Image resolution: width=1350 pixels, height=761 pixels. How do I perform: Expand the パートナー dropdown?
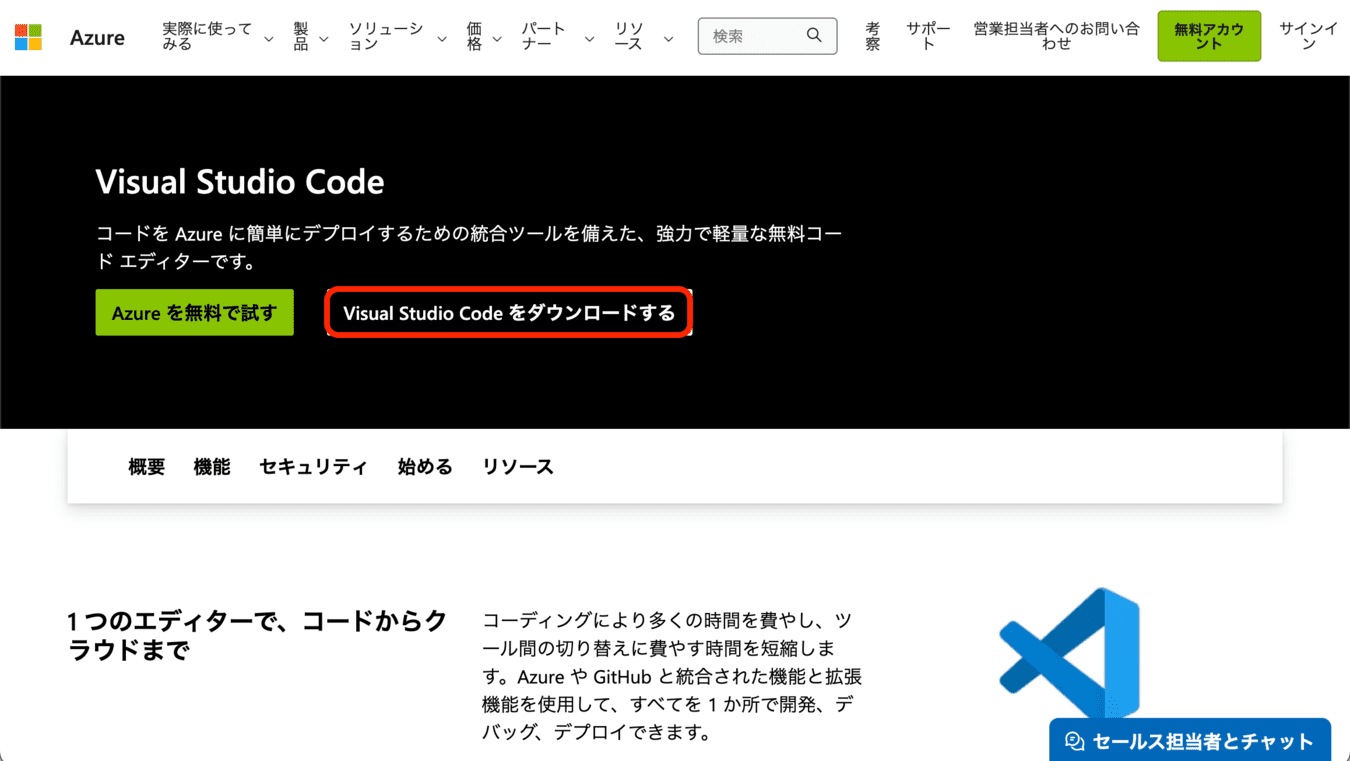(x=558, y=37)
